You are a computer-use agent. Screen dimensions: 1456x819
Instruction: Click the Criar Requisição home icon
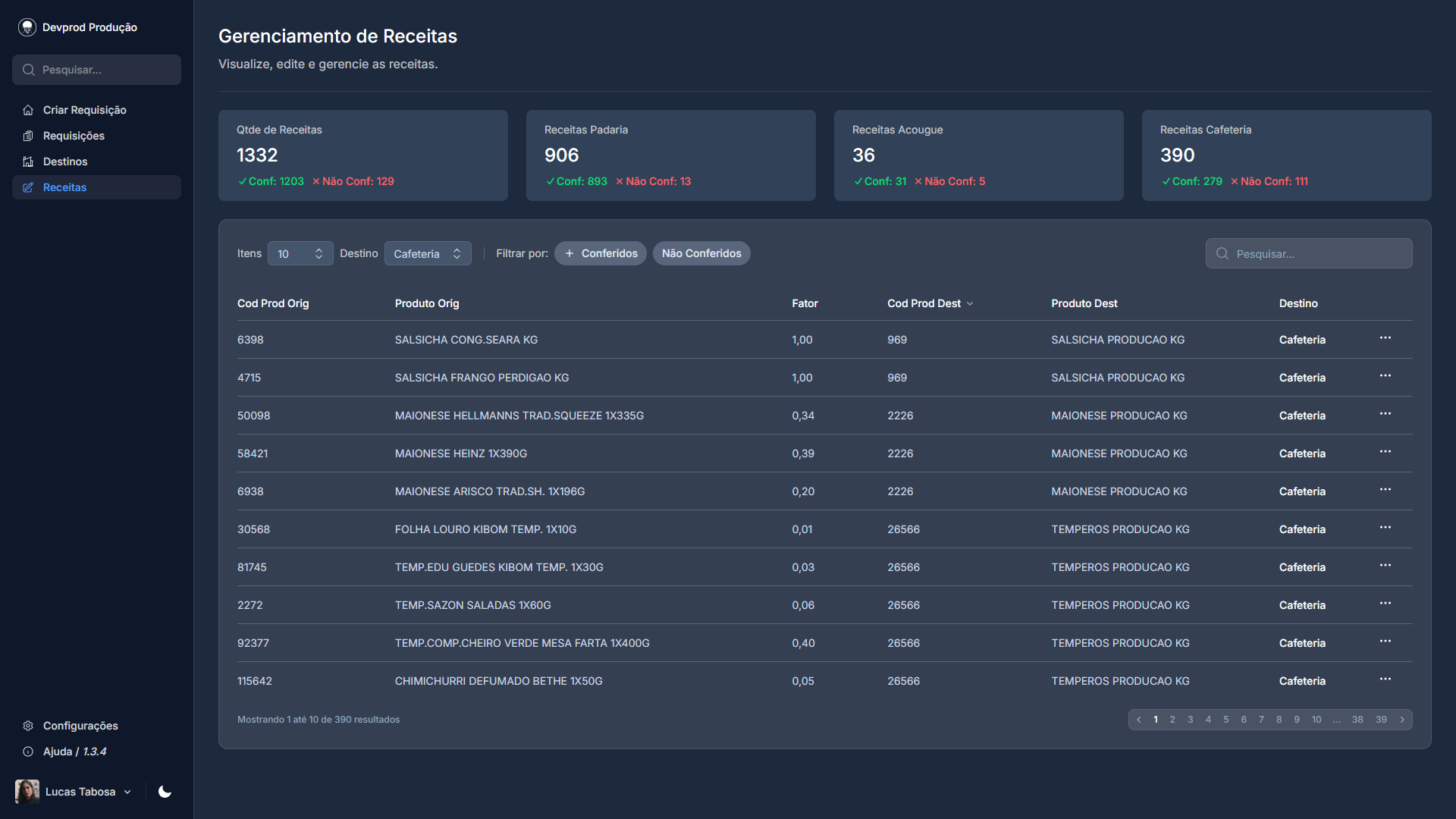click(x=28, y=110)
